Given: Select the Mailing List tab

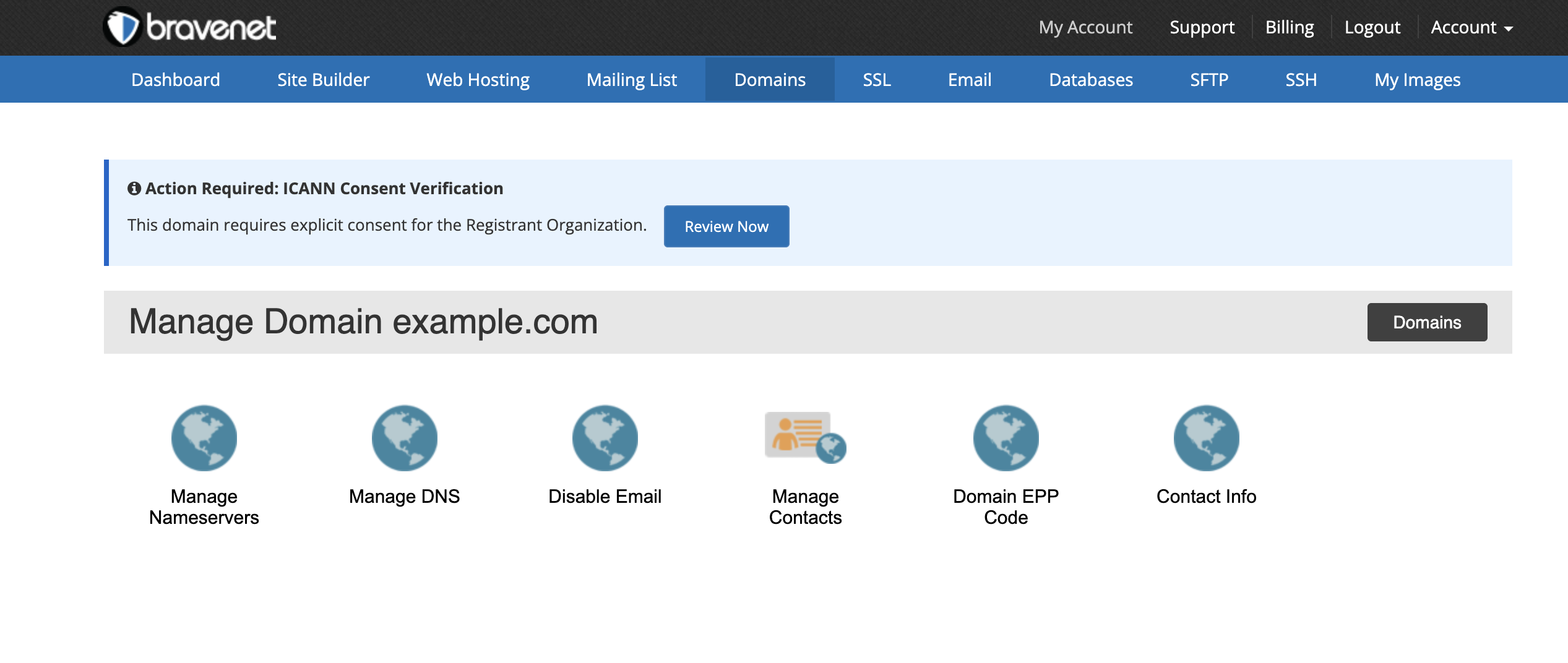Looking at the screenshot, I should [x=631, y=80].
